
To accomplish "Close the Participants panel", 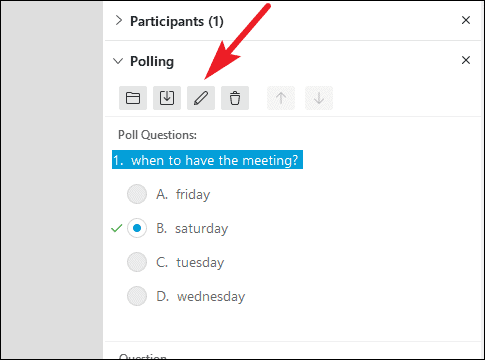I will [x=466, y=20].
